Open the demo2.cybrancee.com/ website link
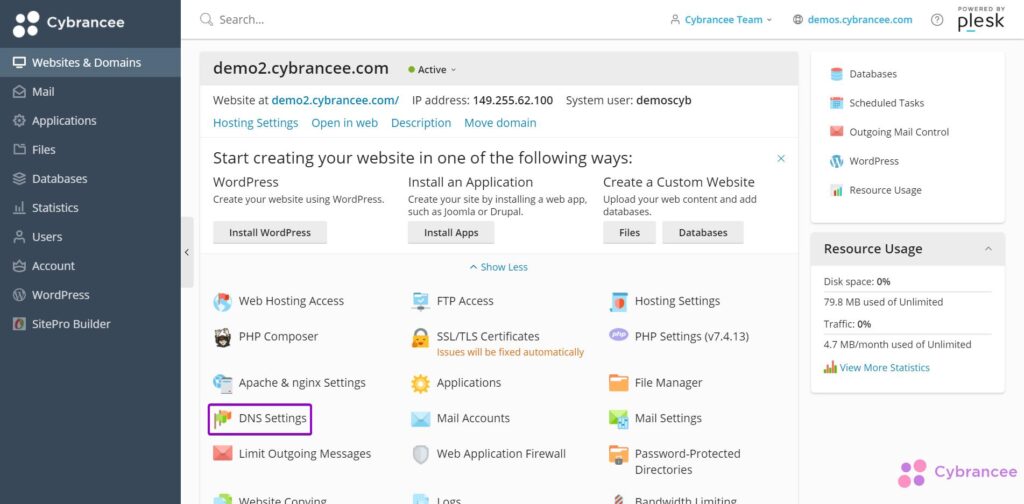 335,101
